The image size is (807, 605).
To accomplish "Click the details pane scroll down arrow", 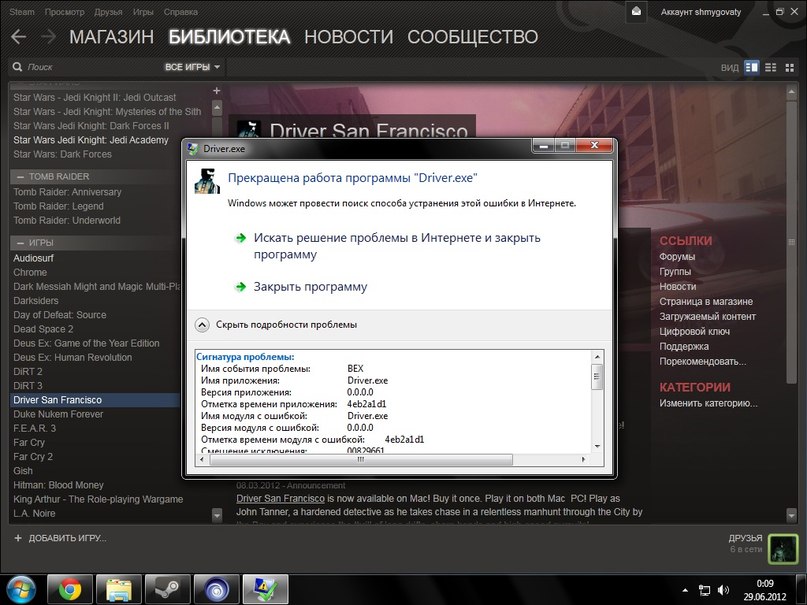I will [792, 514].
